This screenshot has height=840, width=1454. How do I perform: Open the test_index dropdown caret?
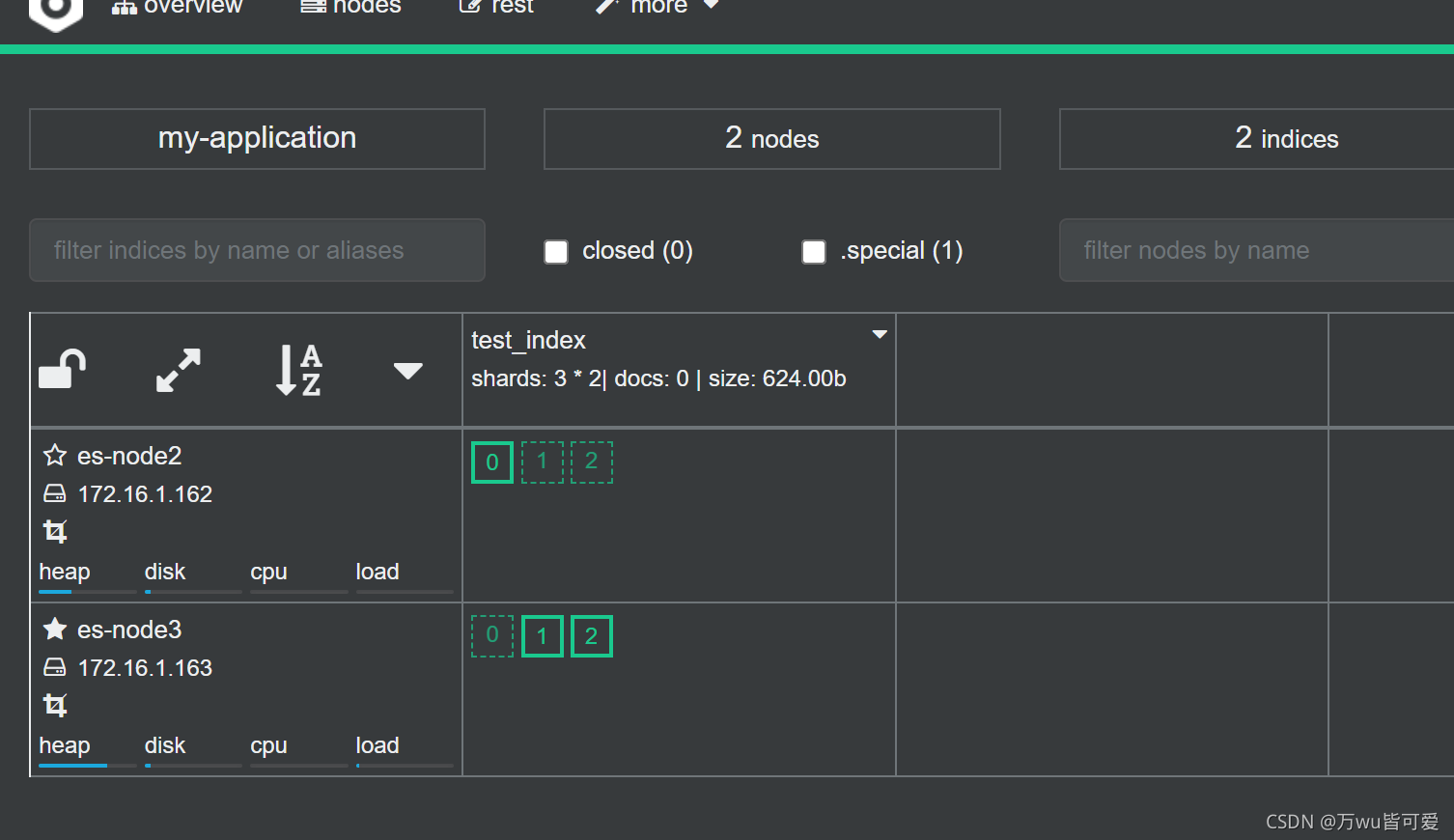pos(880,334)
